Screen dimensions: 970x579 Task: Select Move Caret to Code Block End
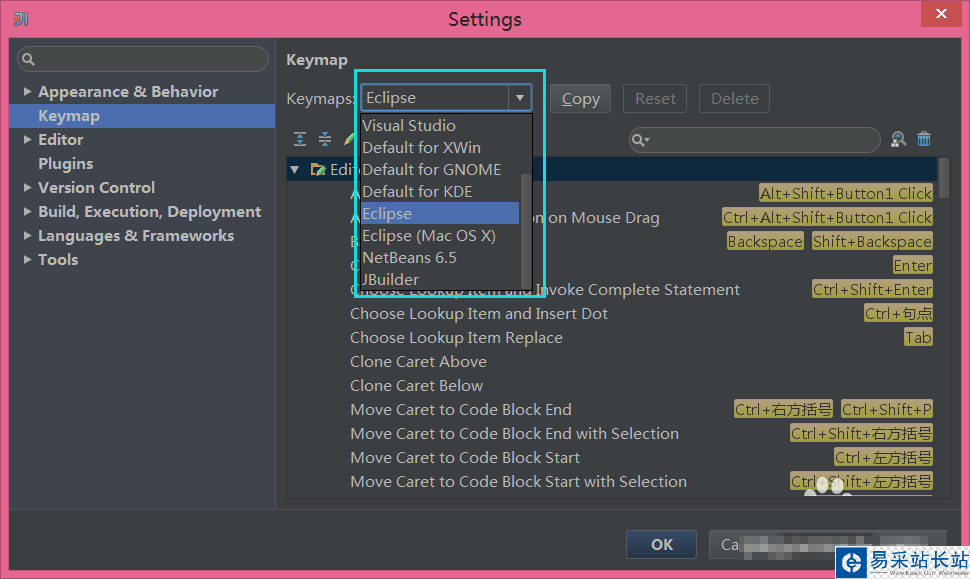(x=461, y=410)
